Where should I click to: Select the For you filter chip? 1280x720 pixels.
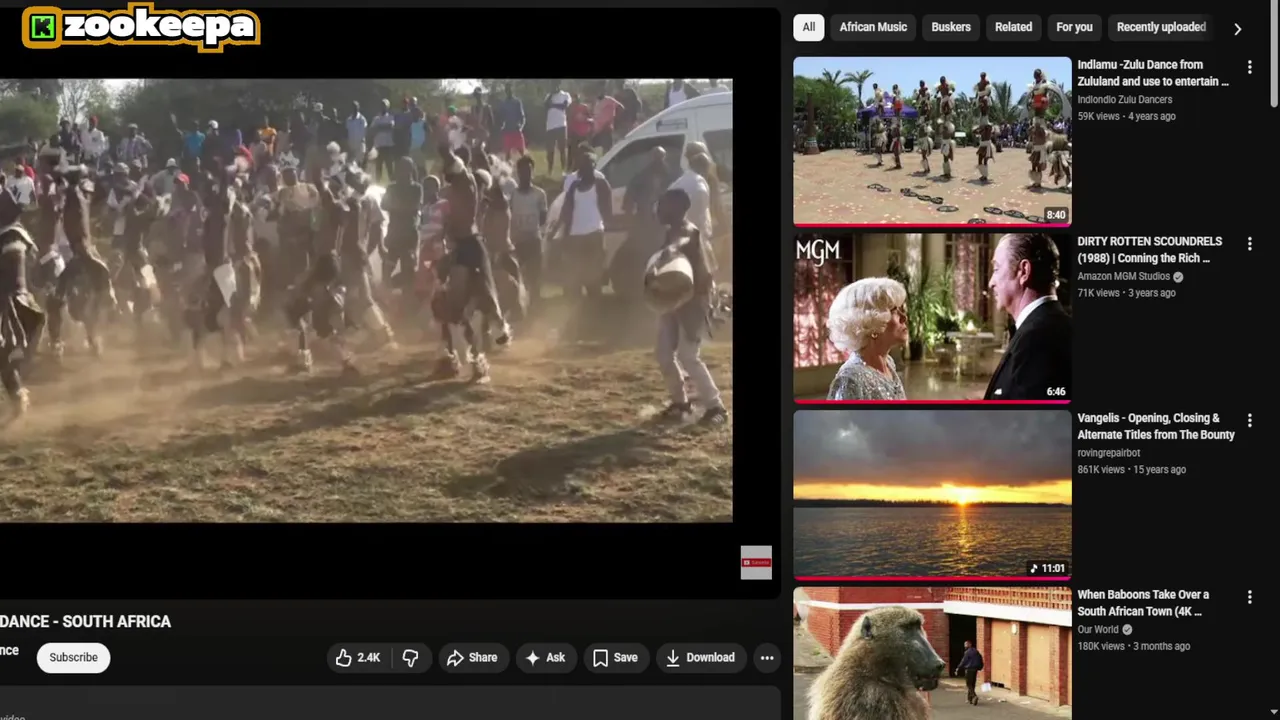[x=1074, y=27]
